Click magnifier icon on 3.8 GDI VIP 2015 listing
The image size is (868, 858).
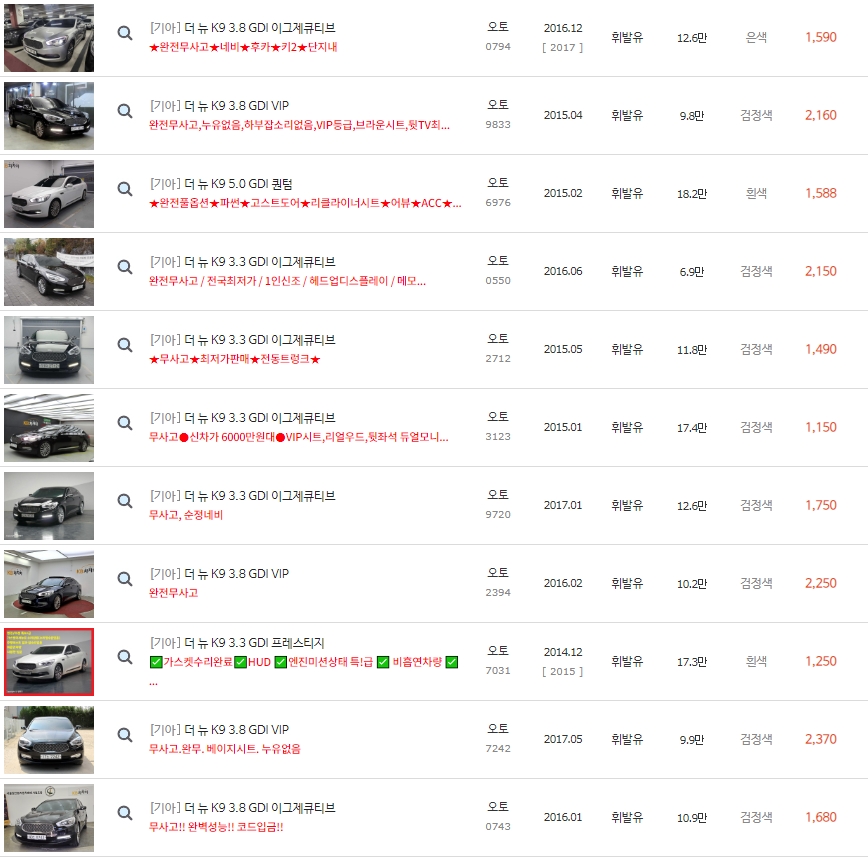[x=124, y=115]
